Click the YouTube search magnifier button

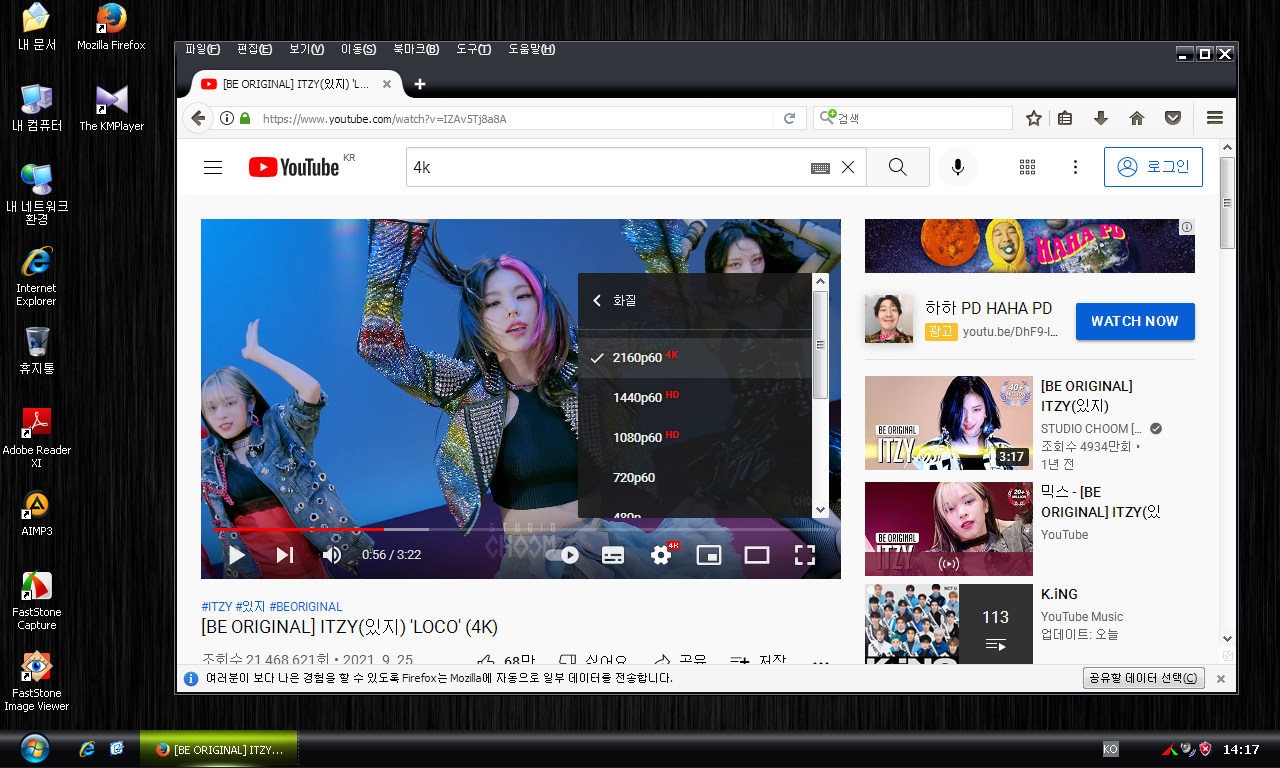tap(897, 167)
